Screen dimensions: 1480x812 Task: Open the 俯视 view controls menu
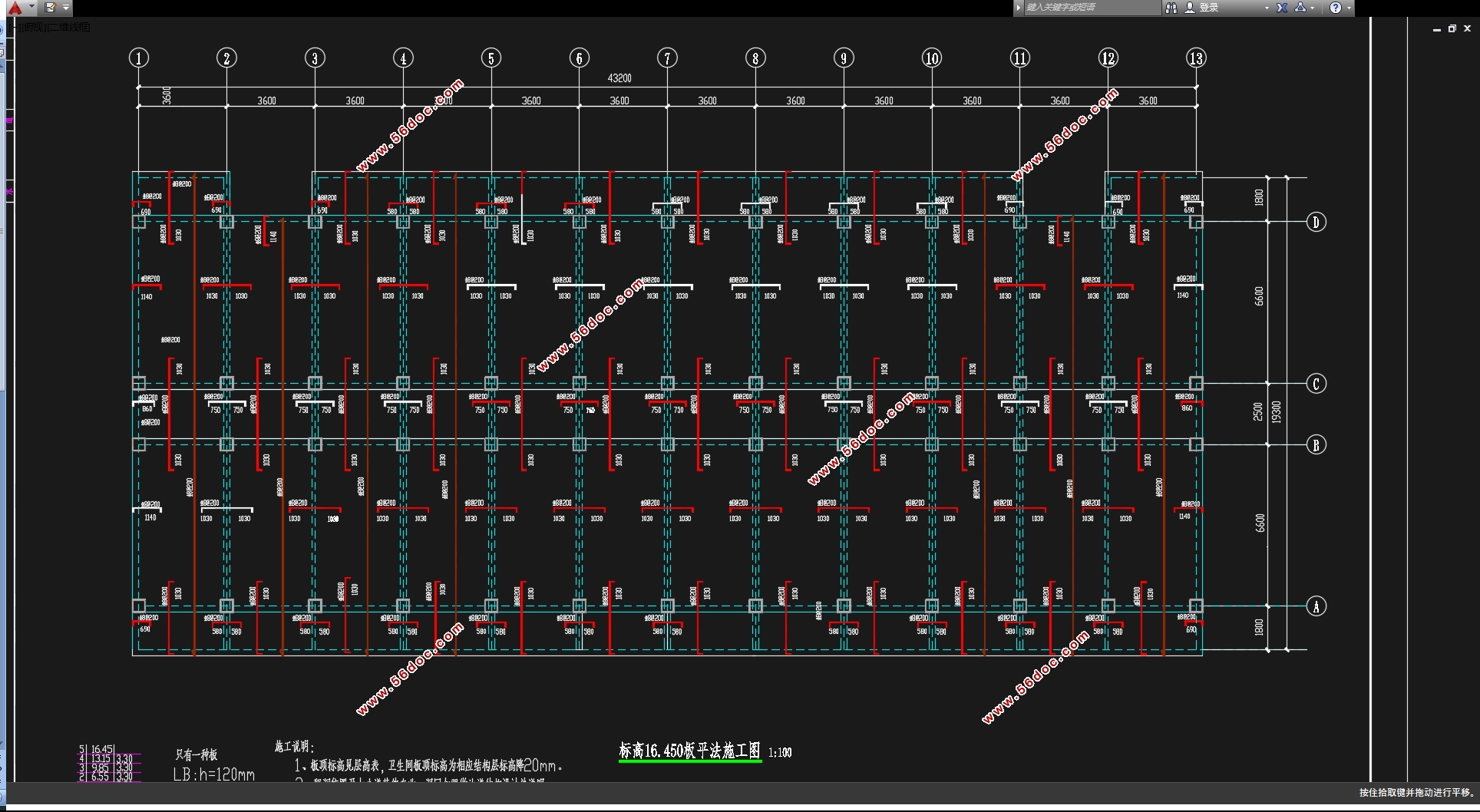[33, 28]
